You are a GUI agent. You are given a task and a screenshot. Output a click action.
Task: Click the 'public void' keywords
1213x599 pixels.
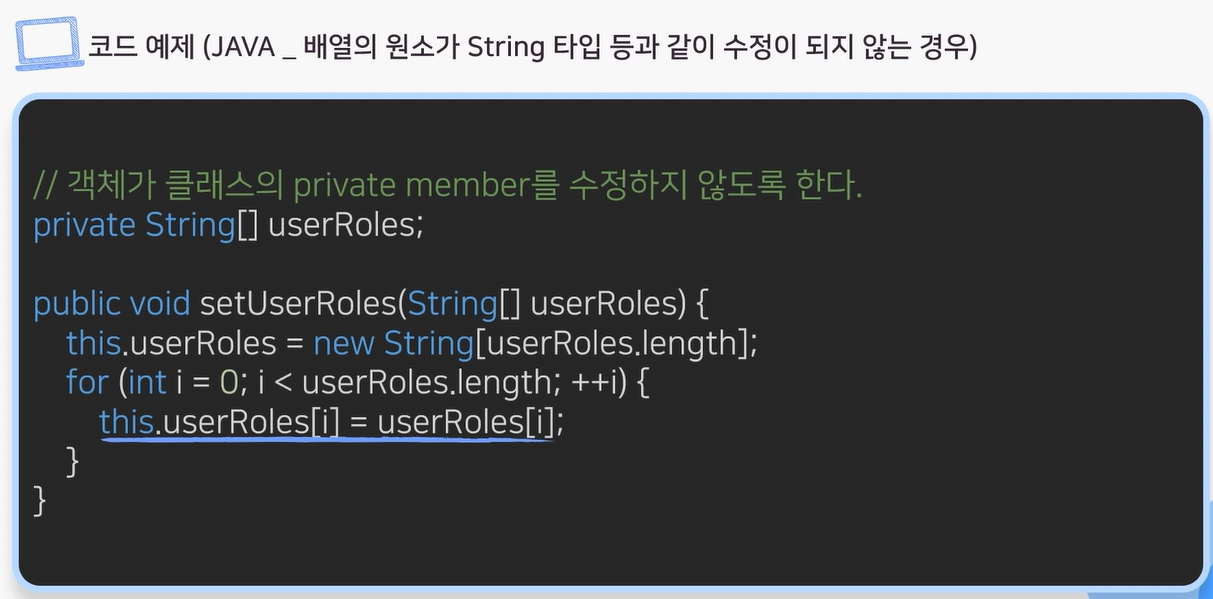pyautogui.click(x=112, y=303)
